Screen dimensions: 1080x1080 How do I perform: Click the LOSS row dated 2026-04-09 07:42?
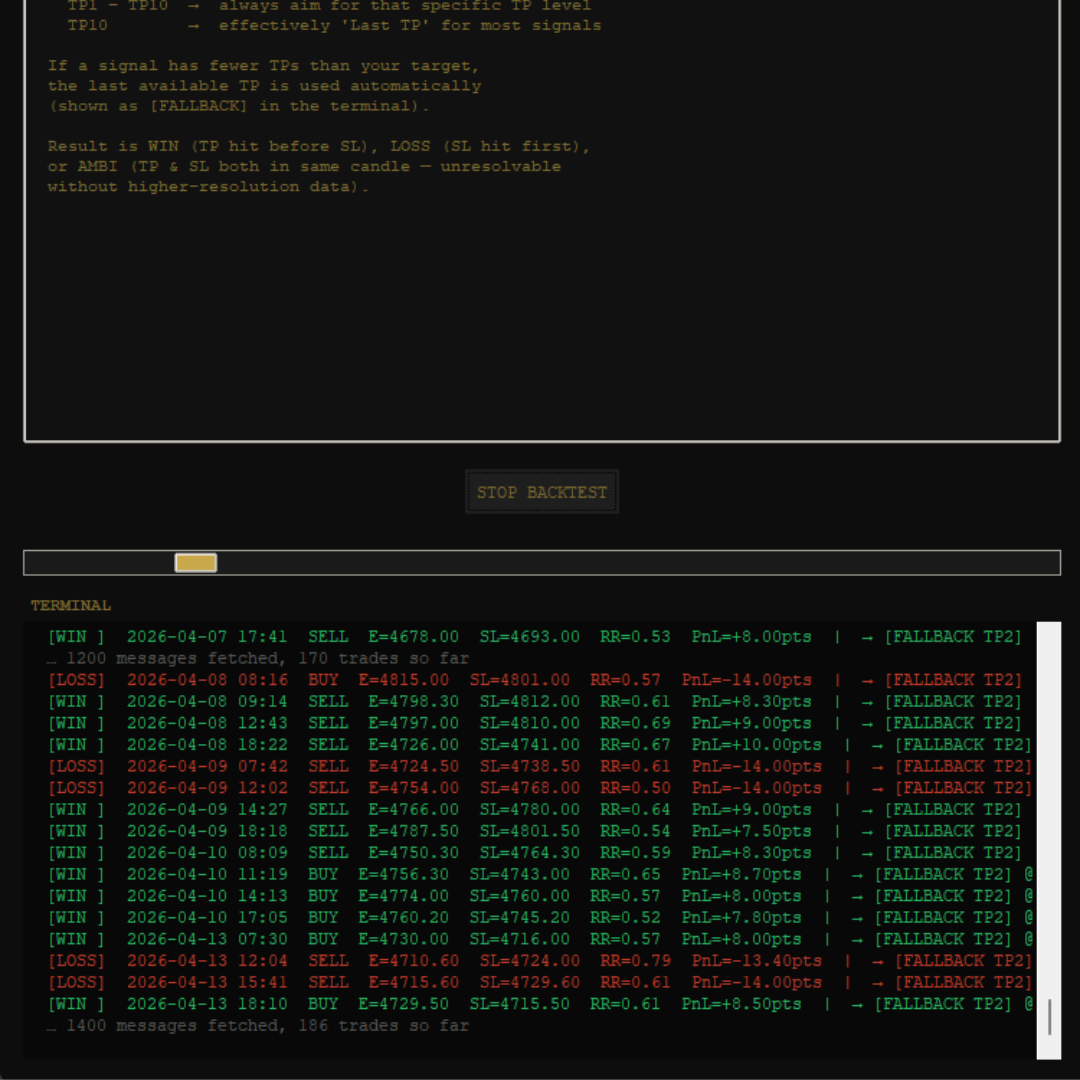539,766
